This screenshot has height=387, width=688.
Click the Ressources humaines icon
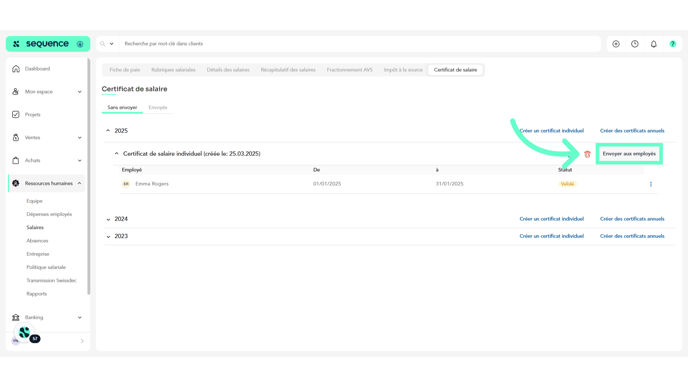click(x=16, y=183)
